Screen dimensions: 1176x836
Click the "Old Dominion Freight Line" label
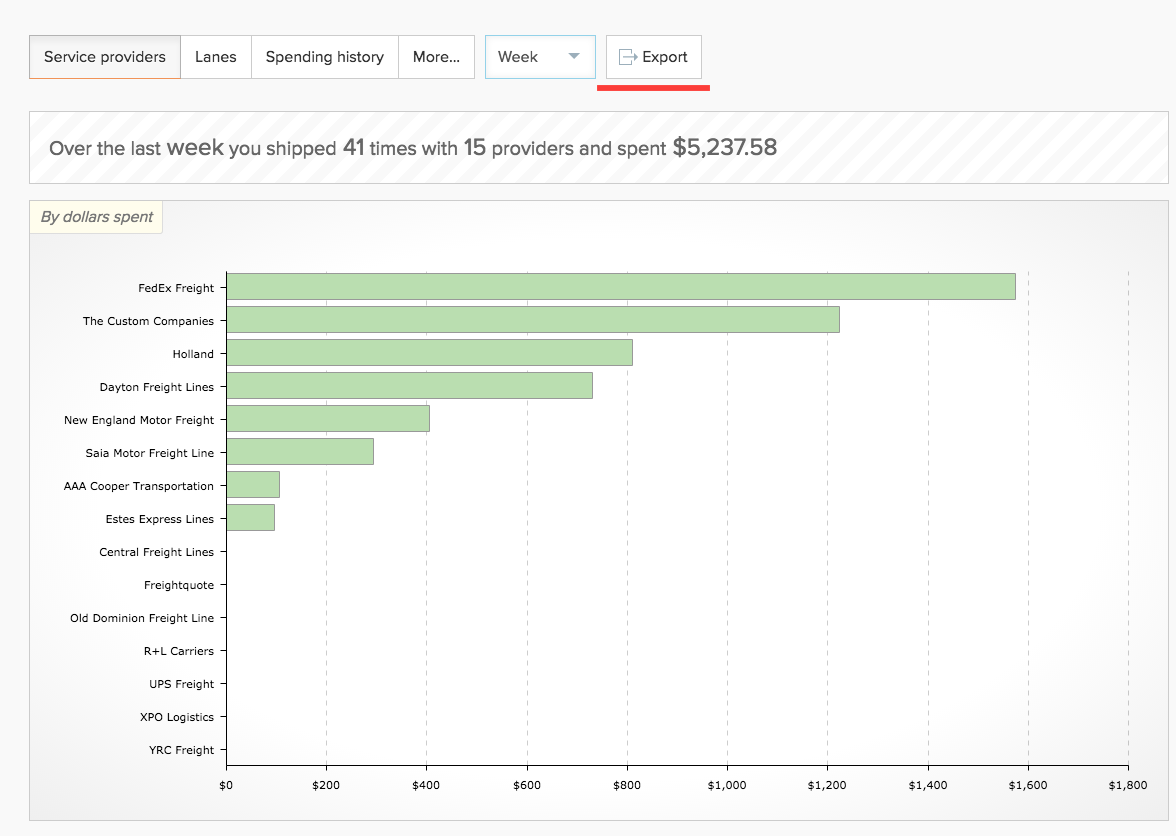142,618
